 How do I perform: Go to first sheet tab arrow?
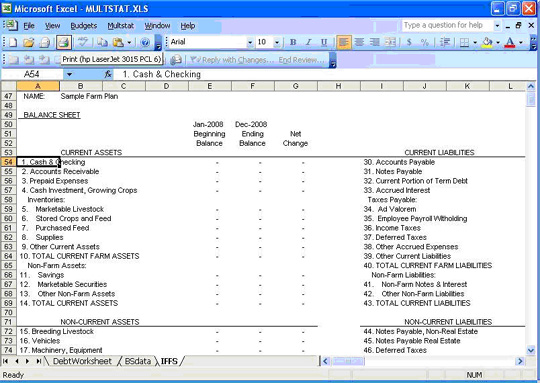coord(6,361)
